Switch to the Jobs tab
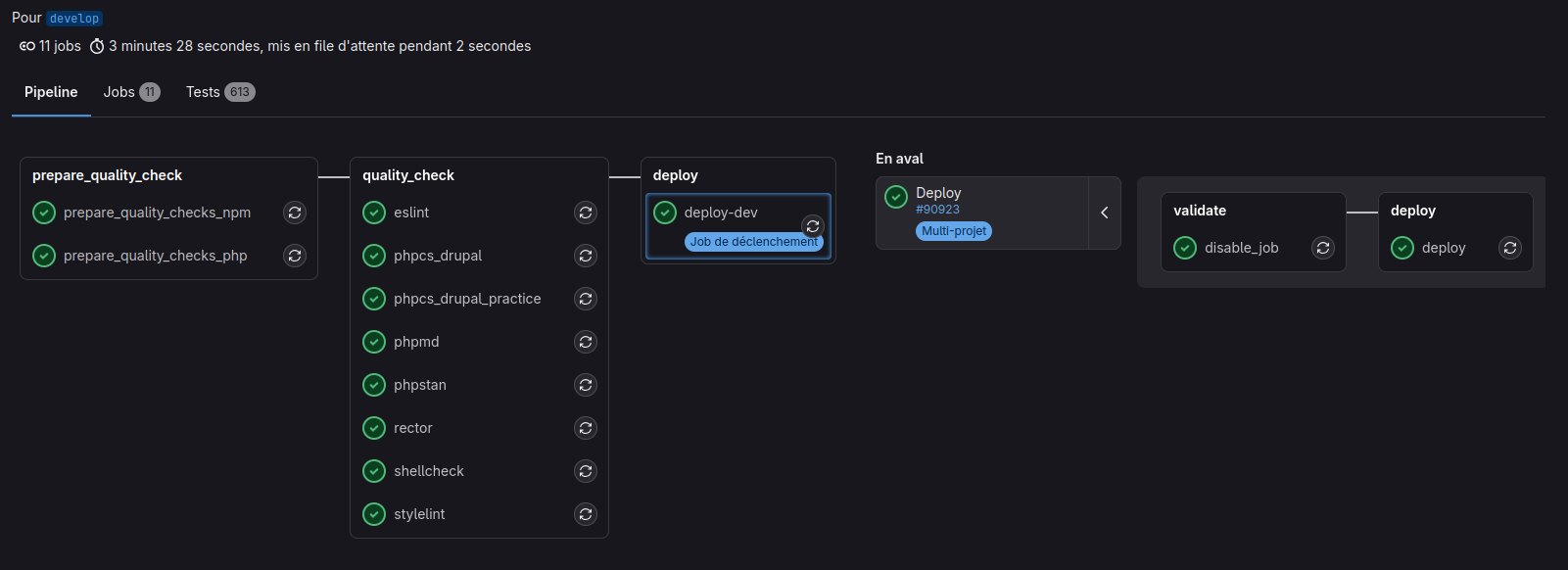Viewport: 1568px width, 570px height. (x=131, y=92)
